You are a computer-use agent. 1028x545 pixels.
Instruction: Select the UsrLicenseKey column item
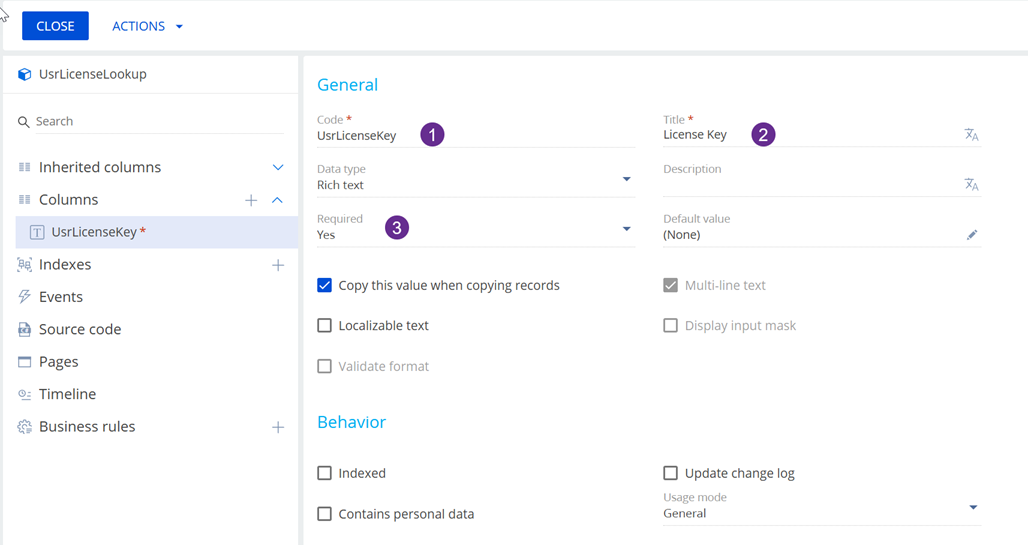(157, 232)
